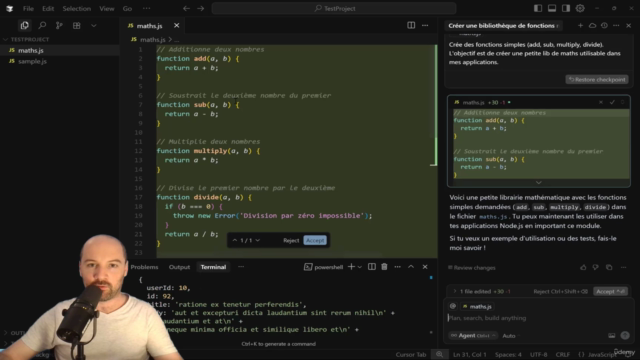640x360 pixels.
Task: Add context with the @ button
Action: 453,306
